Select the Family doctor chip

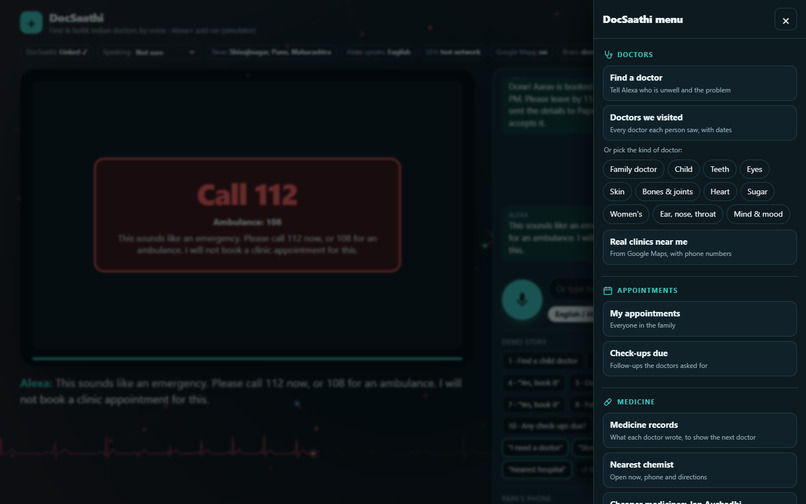tap(633, 169)
